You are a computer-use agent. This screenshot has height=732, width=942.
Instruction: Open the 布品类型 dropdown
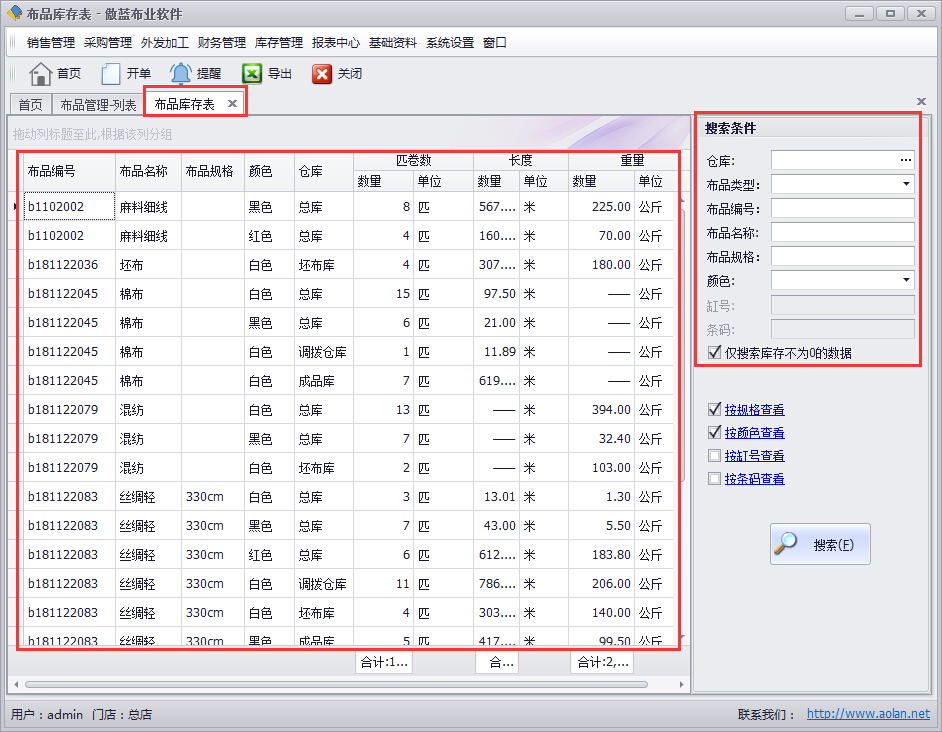click(907, 183)
